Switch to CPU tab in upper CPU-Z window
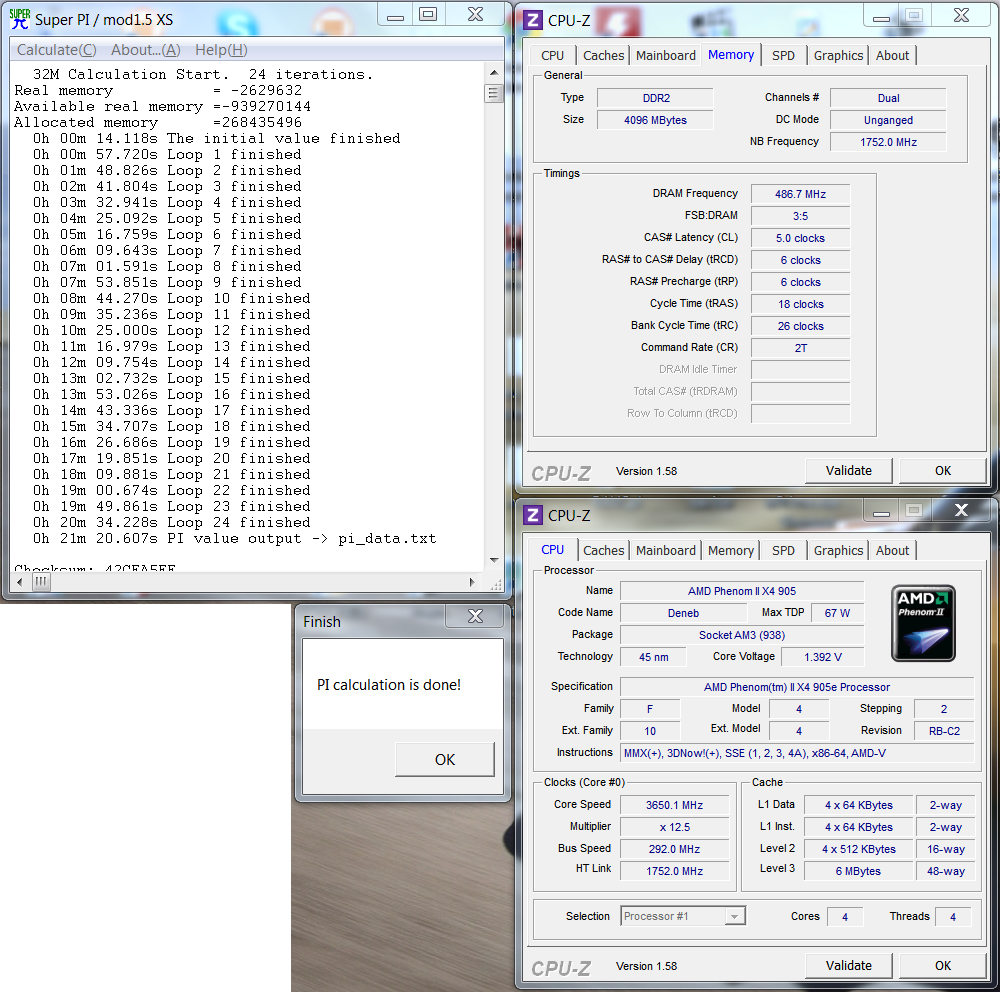 tap(552, 56)
